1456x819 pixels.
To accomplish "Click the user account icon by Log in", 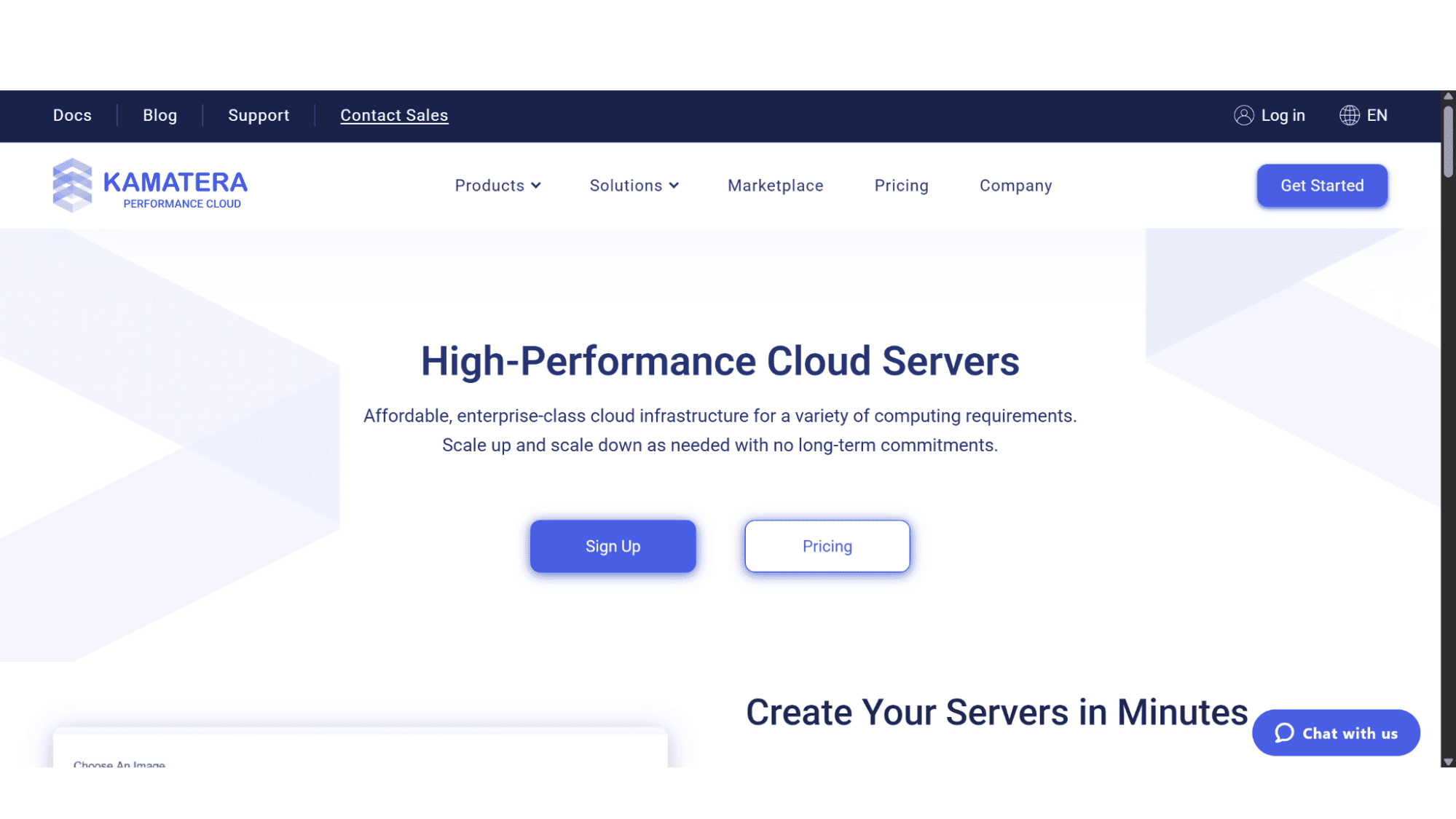I will 1243,115.
